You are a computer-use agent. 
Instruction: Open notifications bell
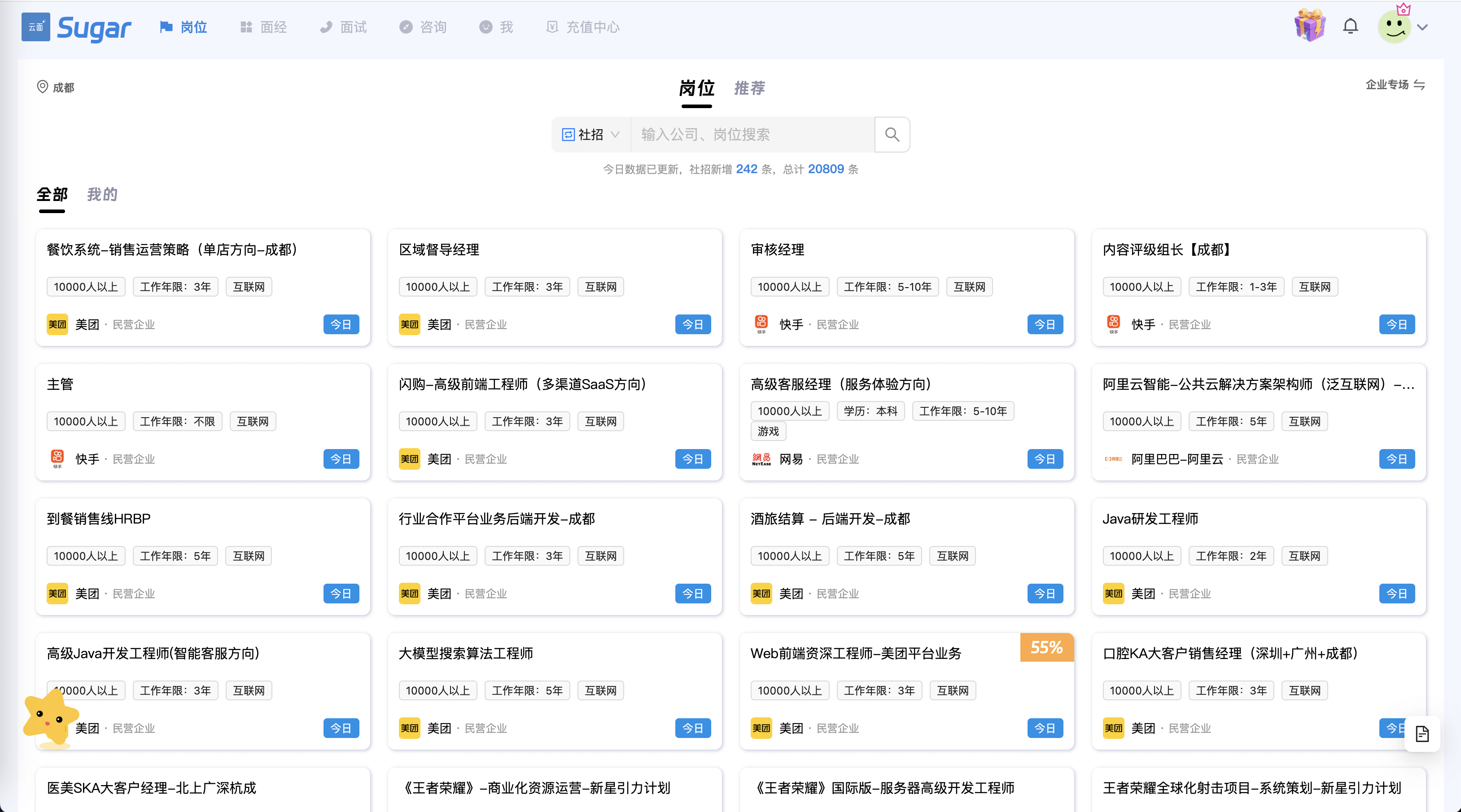(x=1351, y=26)
